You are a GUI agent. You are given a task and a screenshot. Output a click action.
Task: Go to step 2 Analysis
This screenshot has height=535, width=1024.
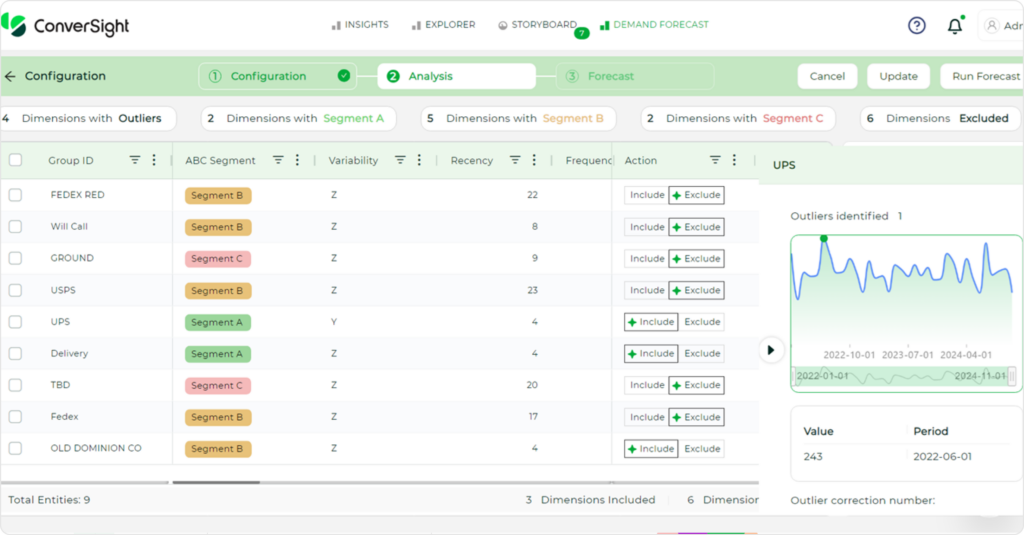click(456, 76)
